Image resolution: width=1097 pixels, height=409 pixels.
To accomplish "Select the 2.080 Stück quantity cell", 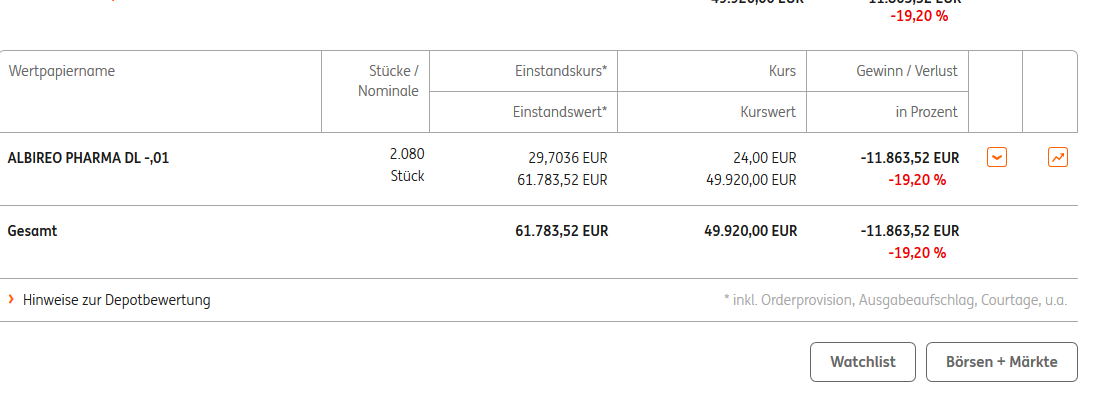I will (x=407, y=165).
